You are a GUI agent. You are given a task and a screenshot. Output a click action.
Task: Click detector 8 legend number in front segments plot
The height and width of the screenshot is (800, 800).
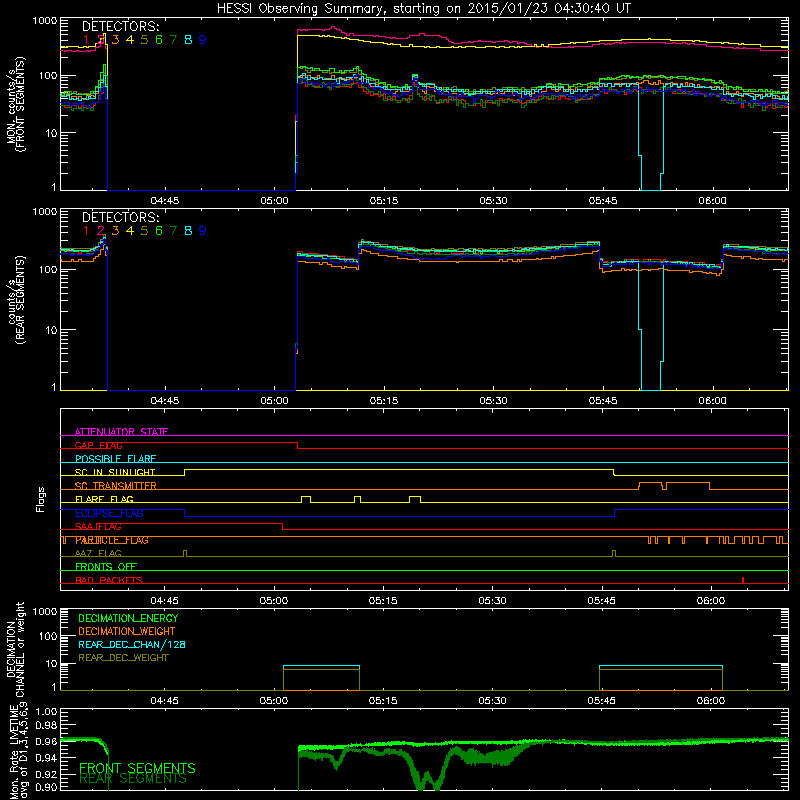[x=188, y=40]
